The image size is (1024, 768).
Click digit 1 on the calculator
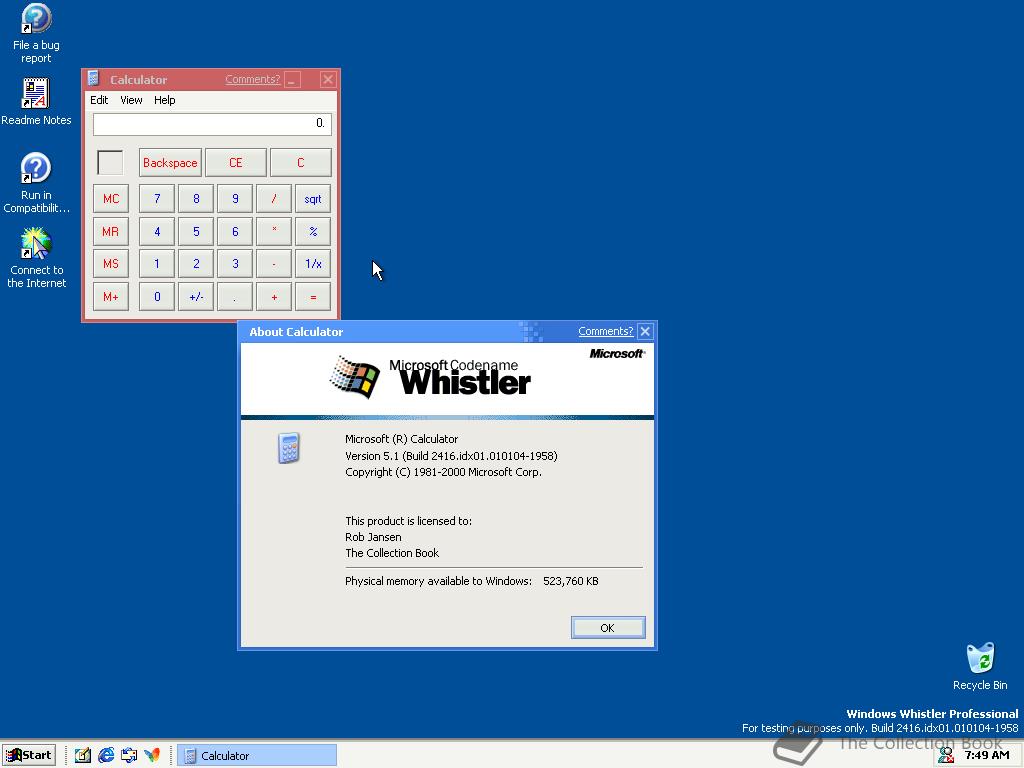pos(157,264)
